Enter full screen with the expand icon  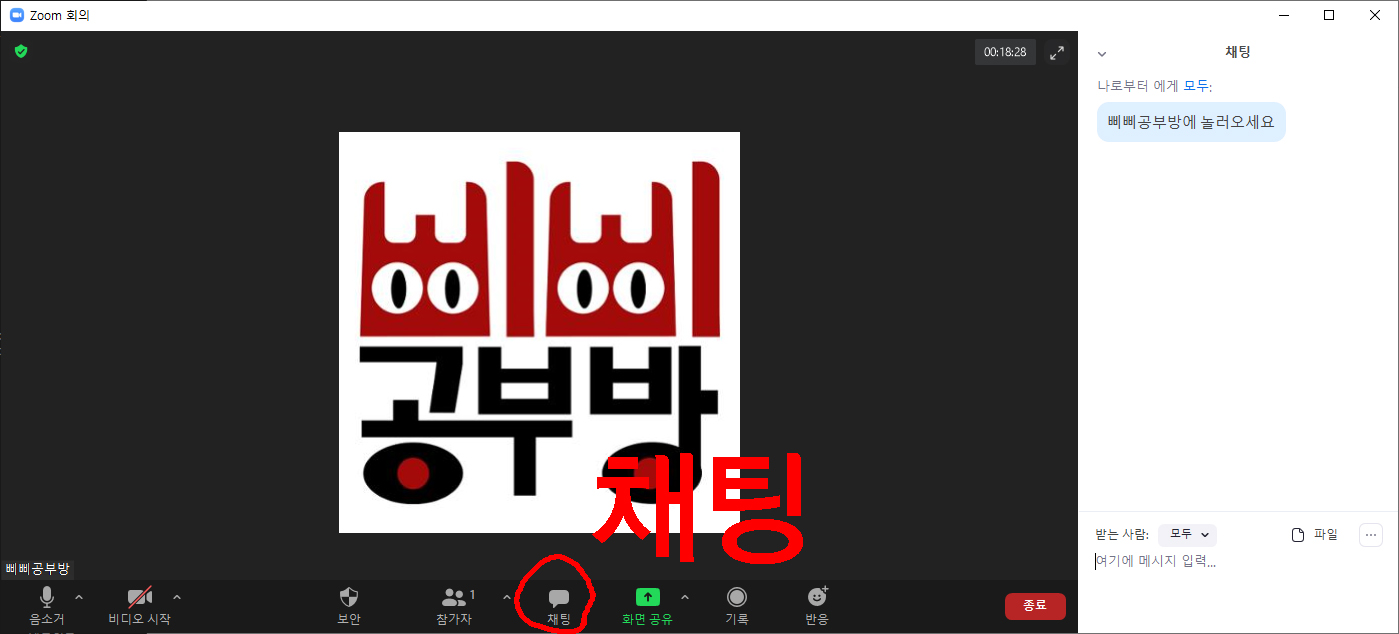click(1057, 52)
